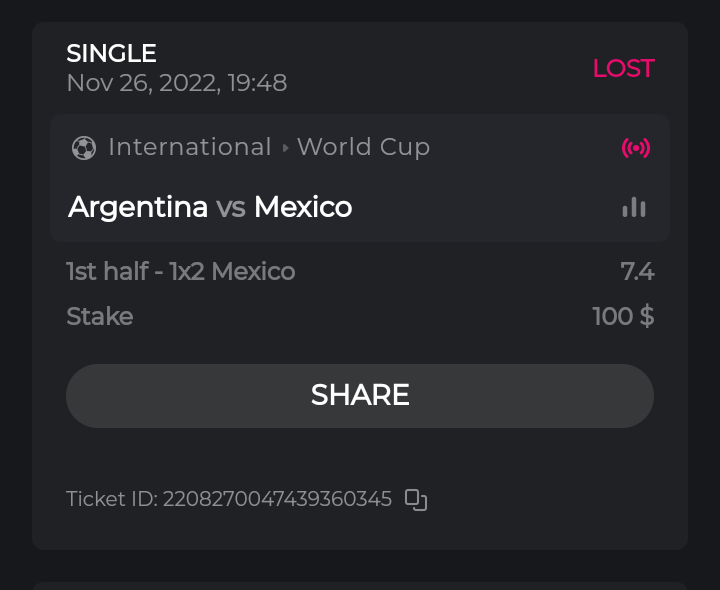Screen dimensions: 720x590
Task: Click the LOST bet status label
Action: tap(623, 68)
